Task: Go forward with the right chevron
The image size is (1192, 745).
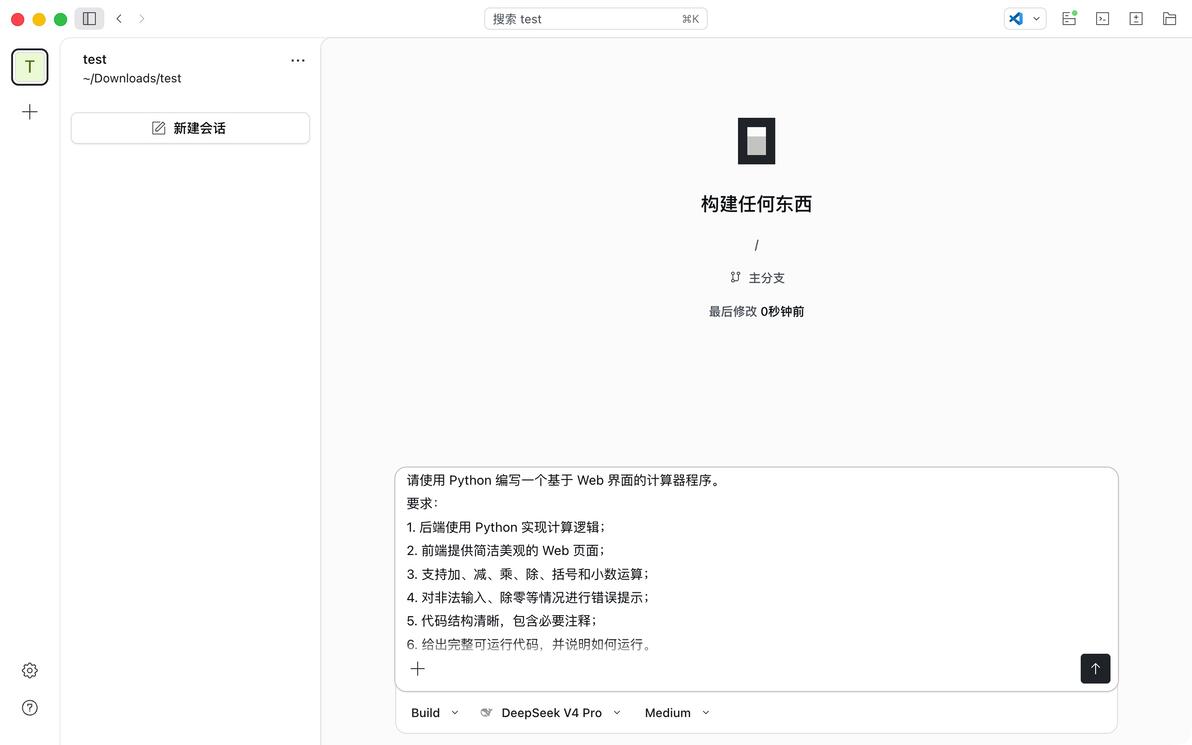Action: [x=141, y=19]
